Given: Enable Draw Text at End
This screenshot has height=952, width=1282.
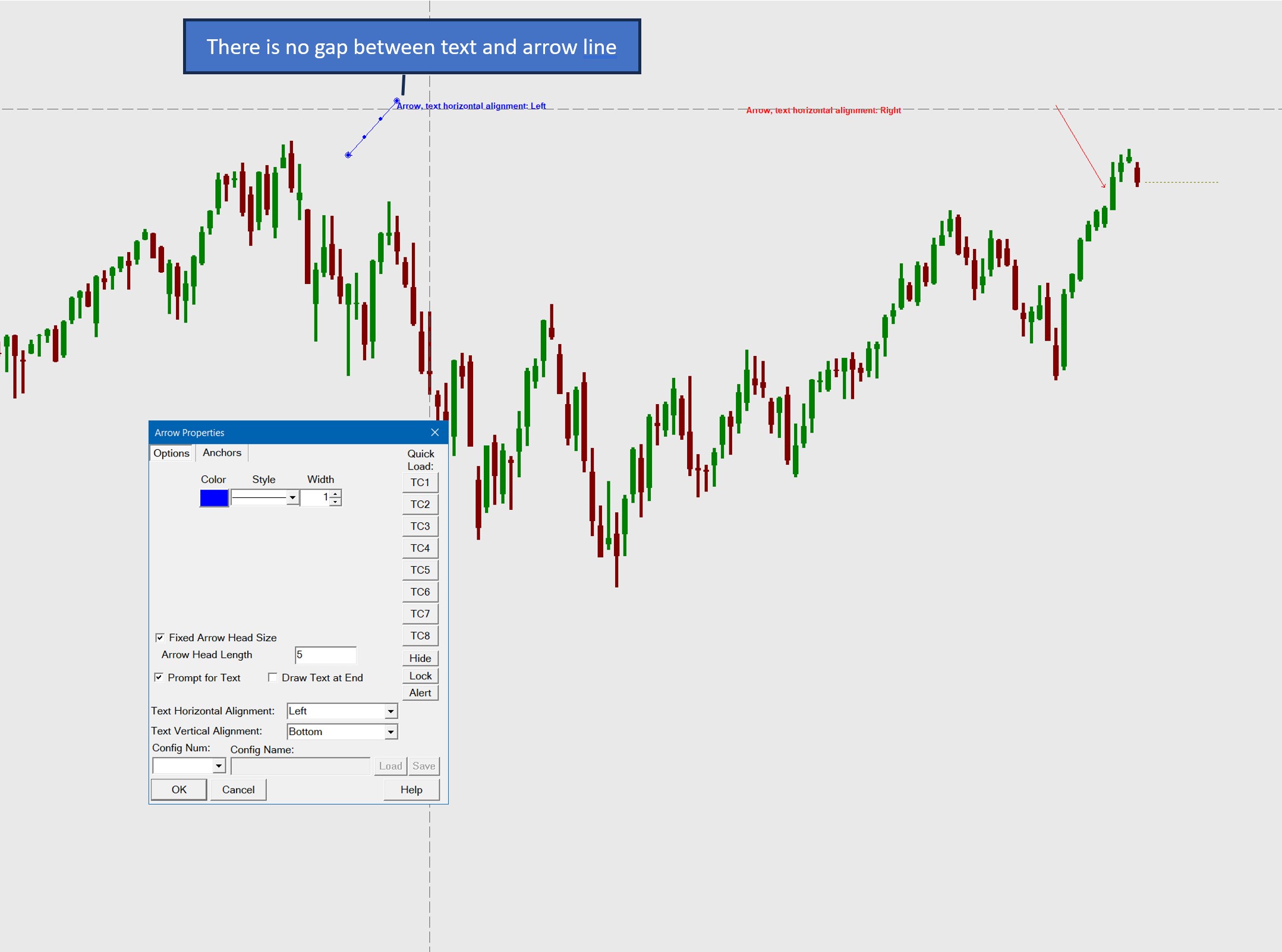Looking at the screenshot, I should point(273,677).
